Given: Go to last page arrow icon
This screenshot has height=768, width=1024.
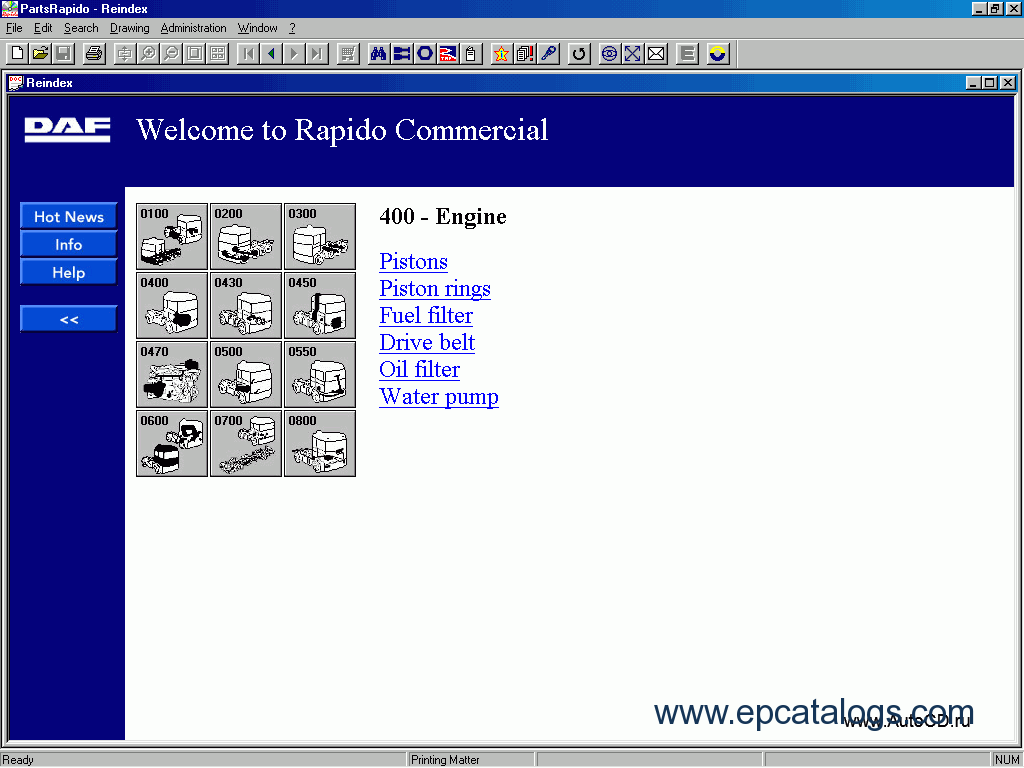Looking at the screenshot, I should point(317,54).
